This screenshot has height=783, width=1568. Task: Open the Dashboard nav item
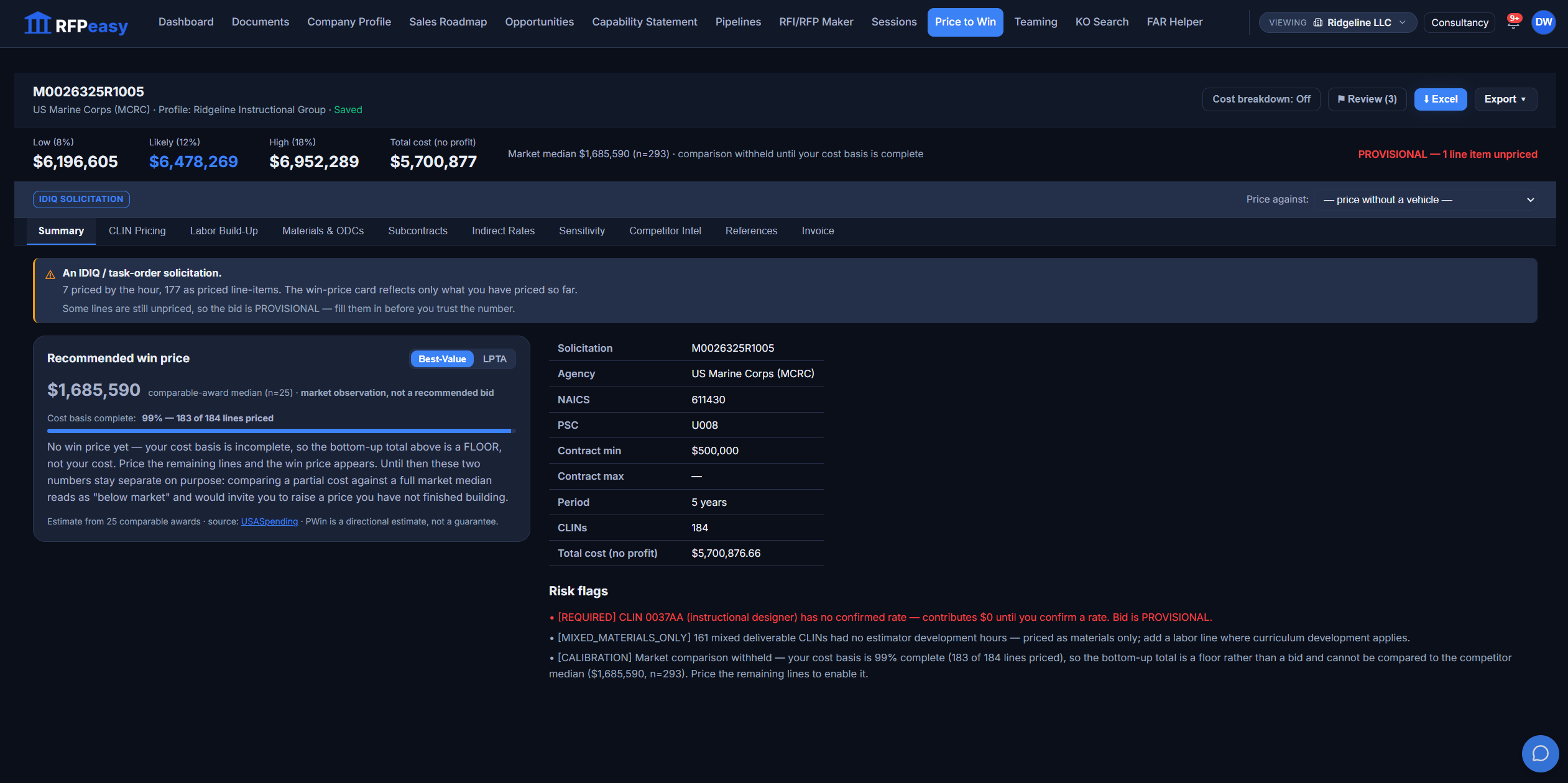click(x=186, y=22)
